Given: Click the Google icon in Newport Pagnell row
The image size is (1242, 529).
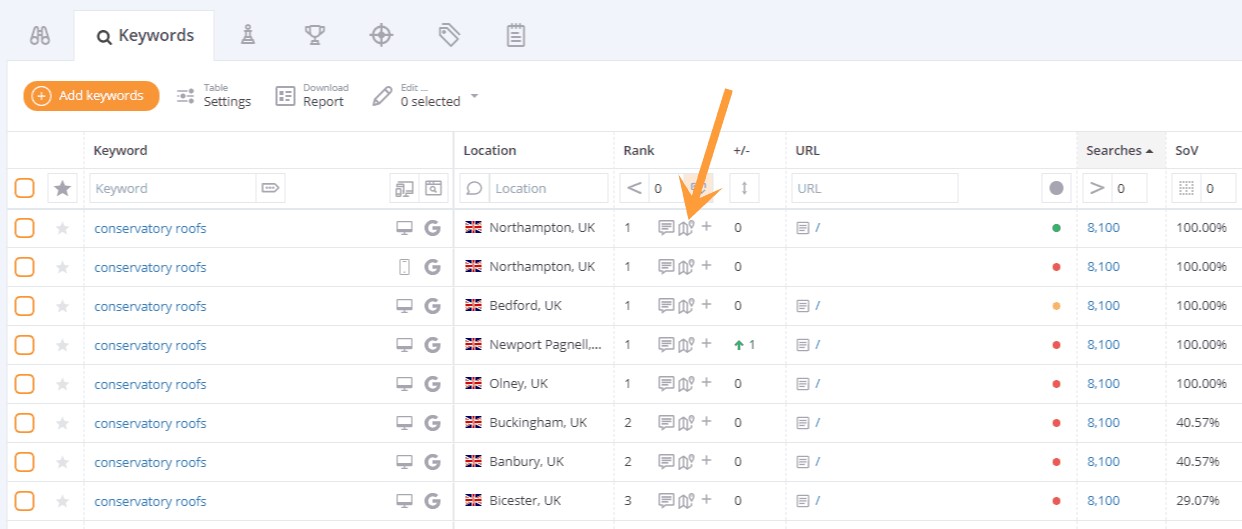Looking at the screenshot, I should 432,345.
